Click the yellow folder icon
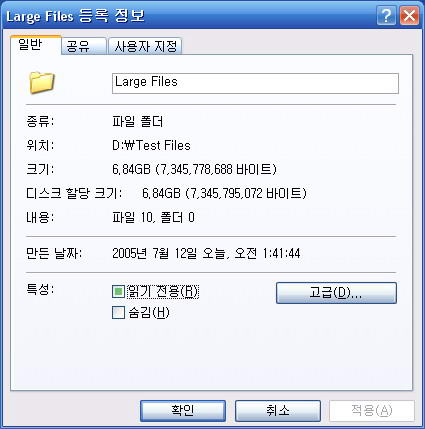The image size is (425, 429). [x=42, y=82]
